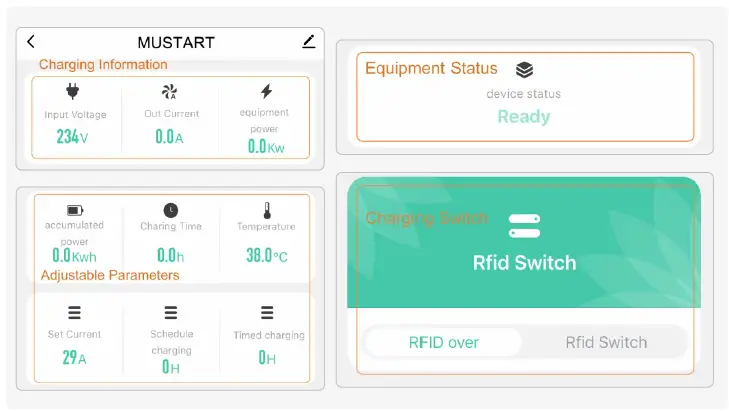The image size is (729, 411).
Task: Tap the switch icon above Rfid Switch
Action: (x=524, y=226)
